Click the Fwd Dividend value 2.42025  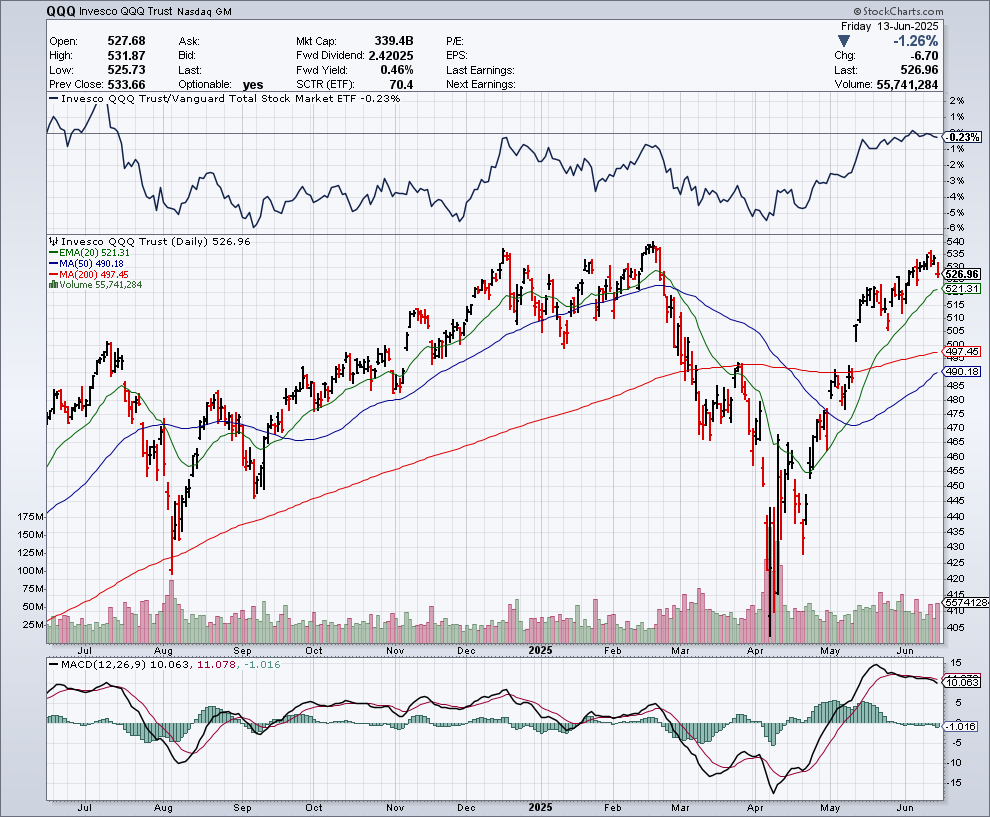click(x=391, y=56)
